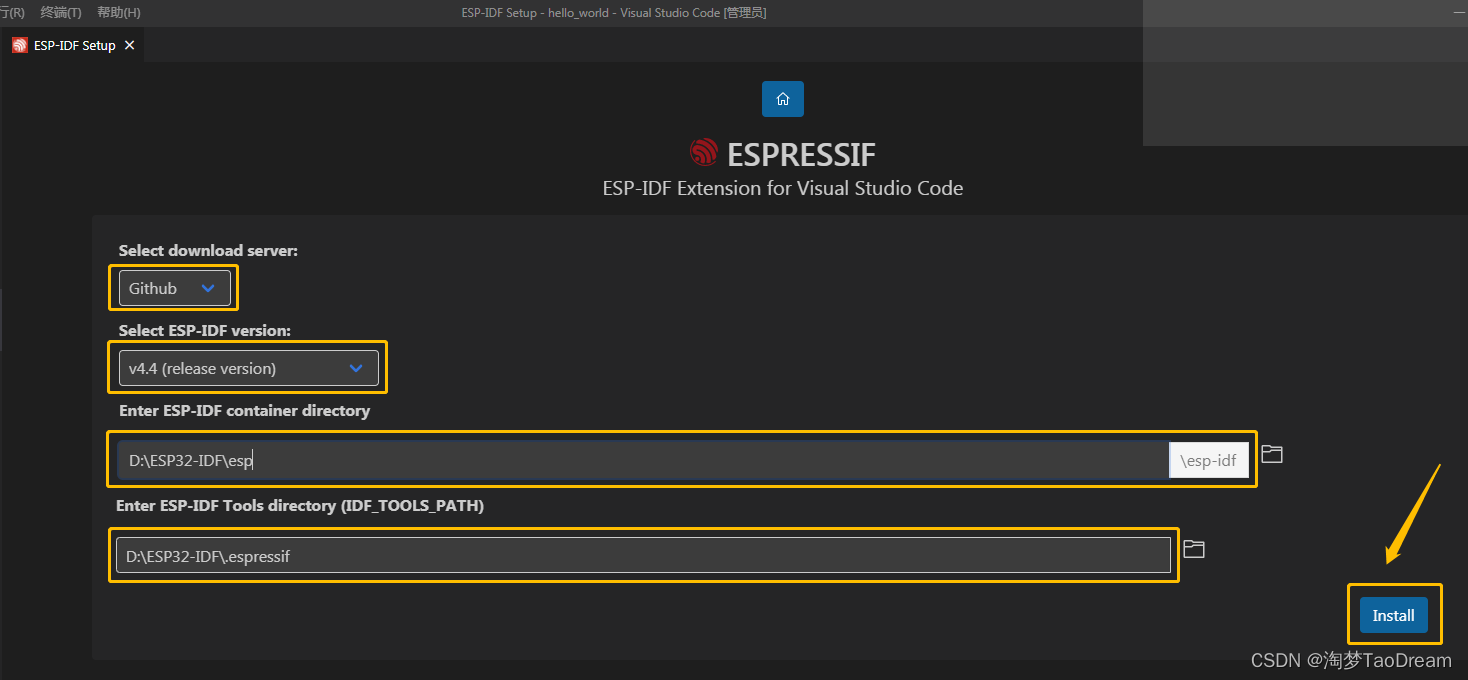Click the ESP-IDF container directory input
The height and width of the screenshot is (680, 1468).
[x=643, y=460]
